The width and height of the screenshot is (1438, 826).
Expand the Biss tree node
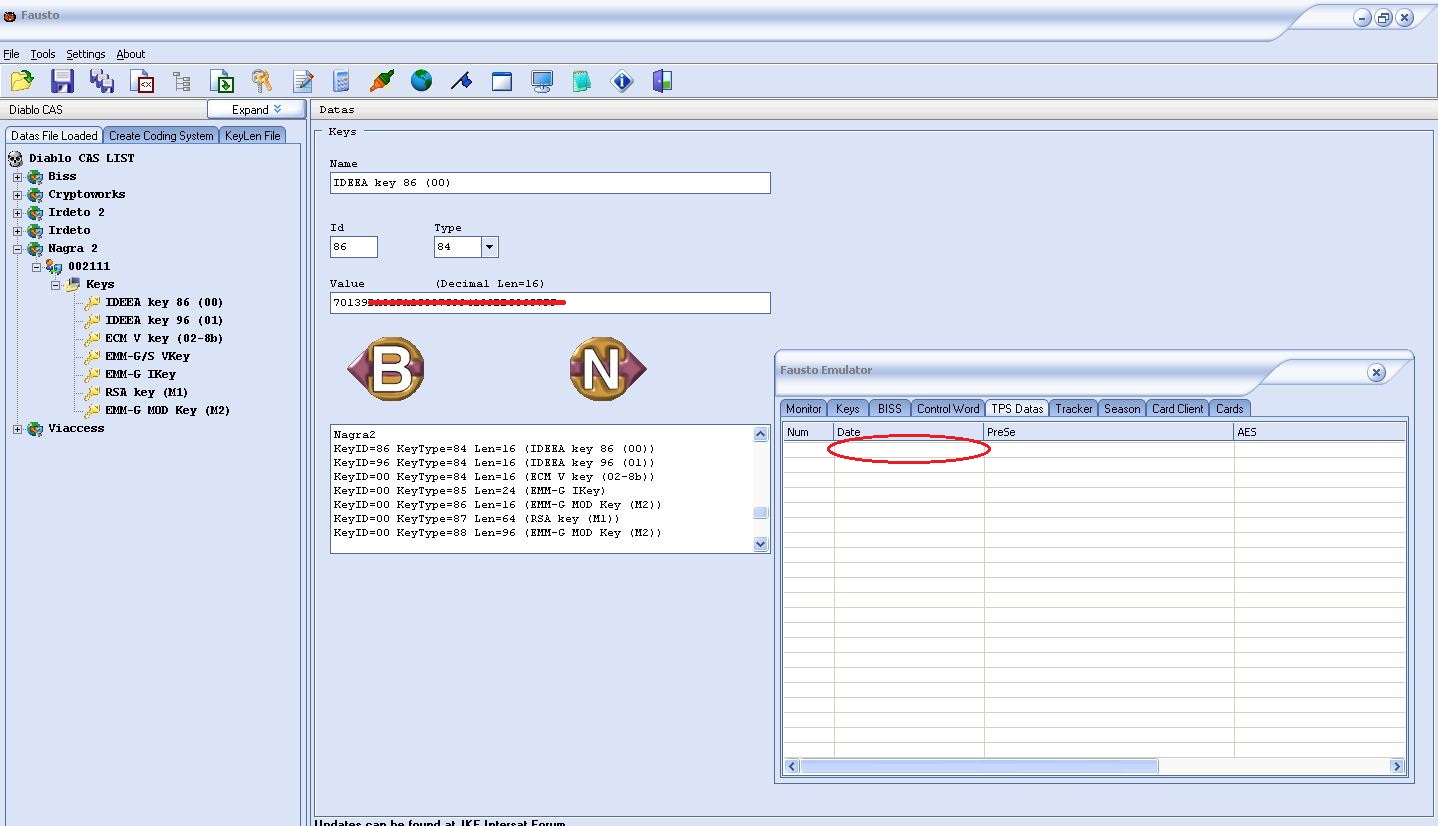pos(17,177)
